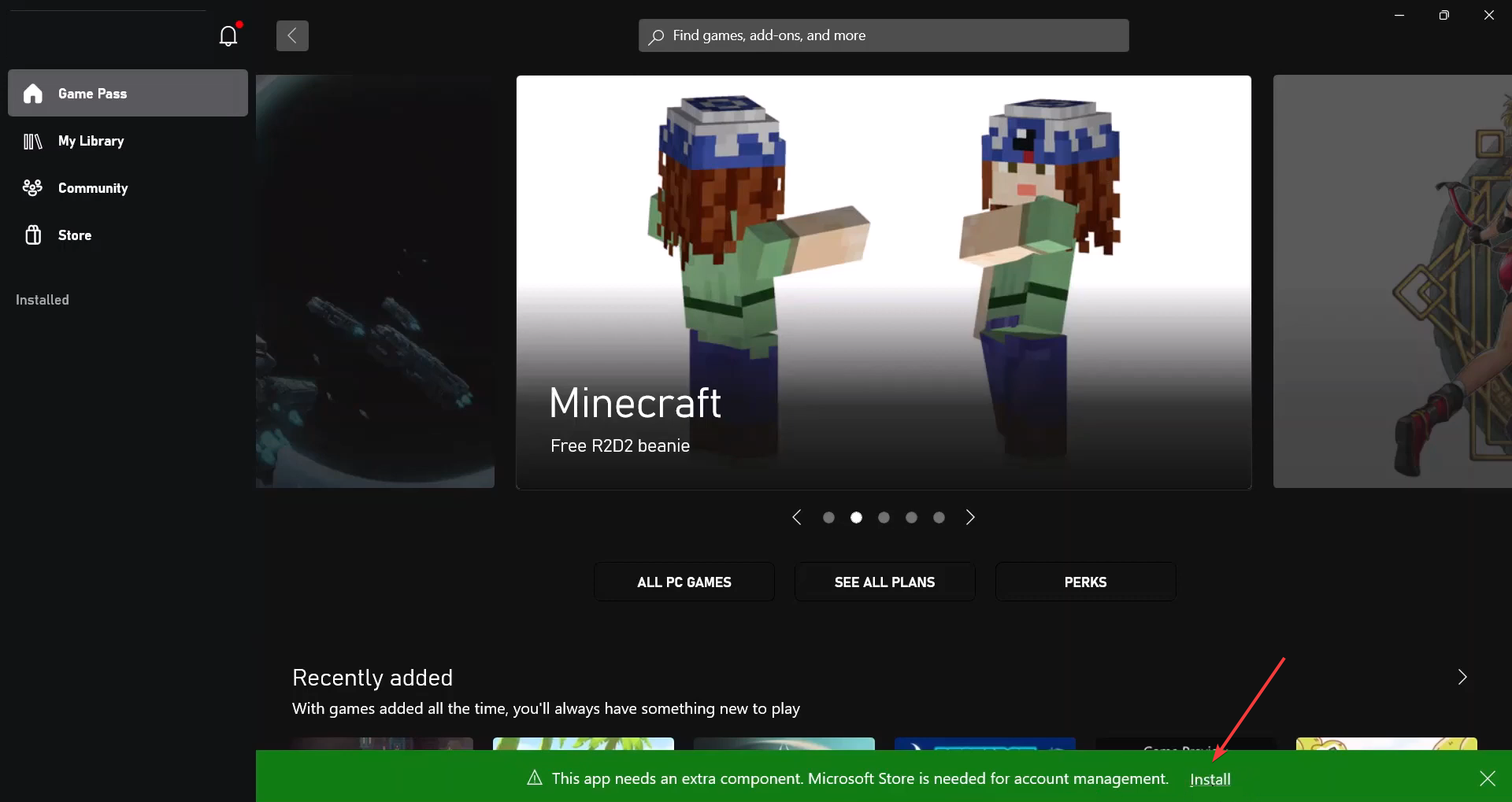This screenshot has height=802, width=1512.
Task: Restore down the Xbox app window
Action: [x=1444, y=15]
